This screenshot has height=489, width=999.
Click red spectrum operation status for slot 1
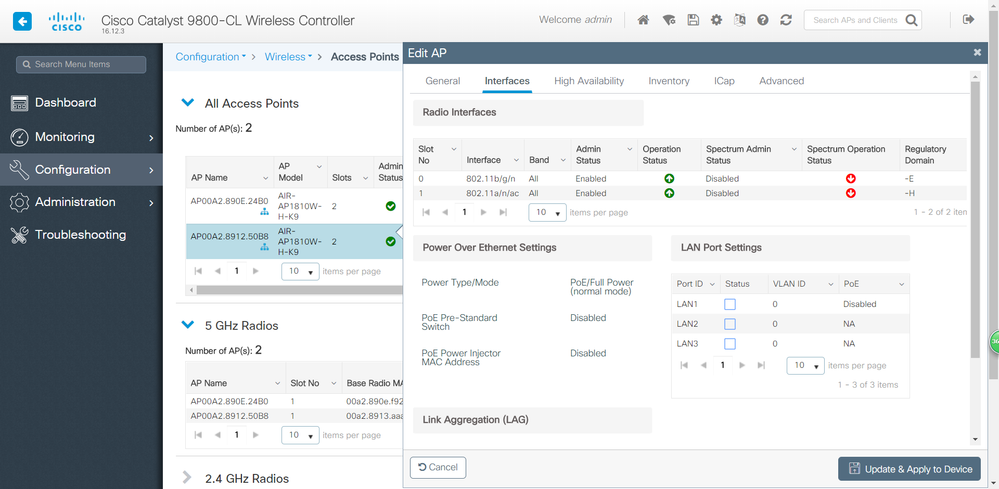pyautogui.click(x=850, y=193)
